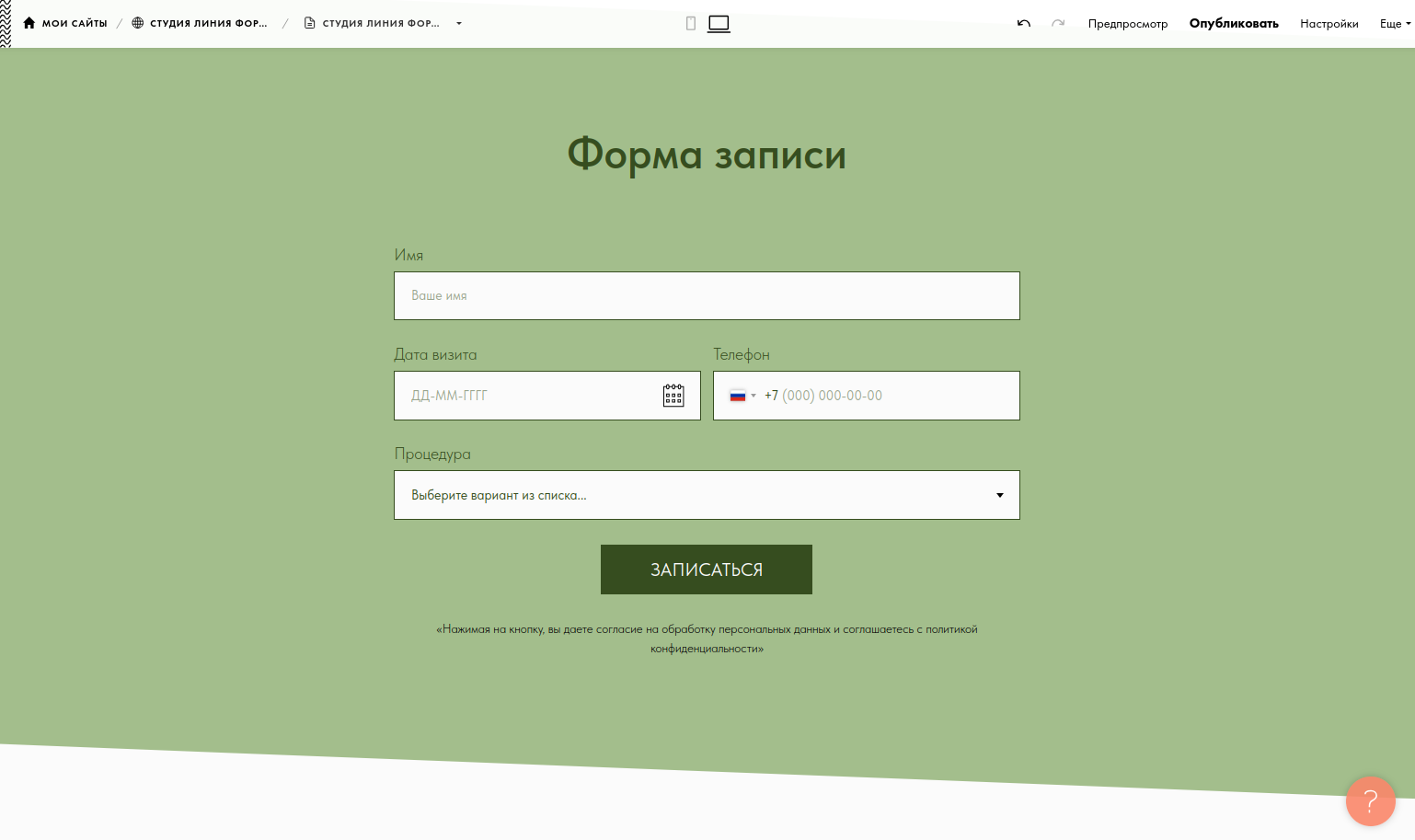Expand the Еще dropdown menu
Image resolution: width=1415 pixels, height=840 pixels.
1395,24
